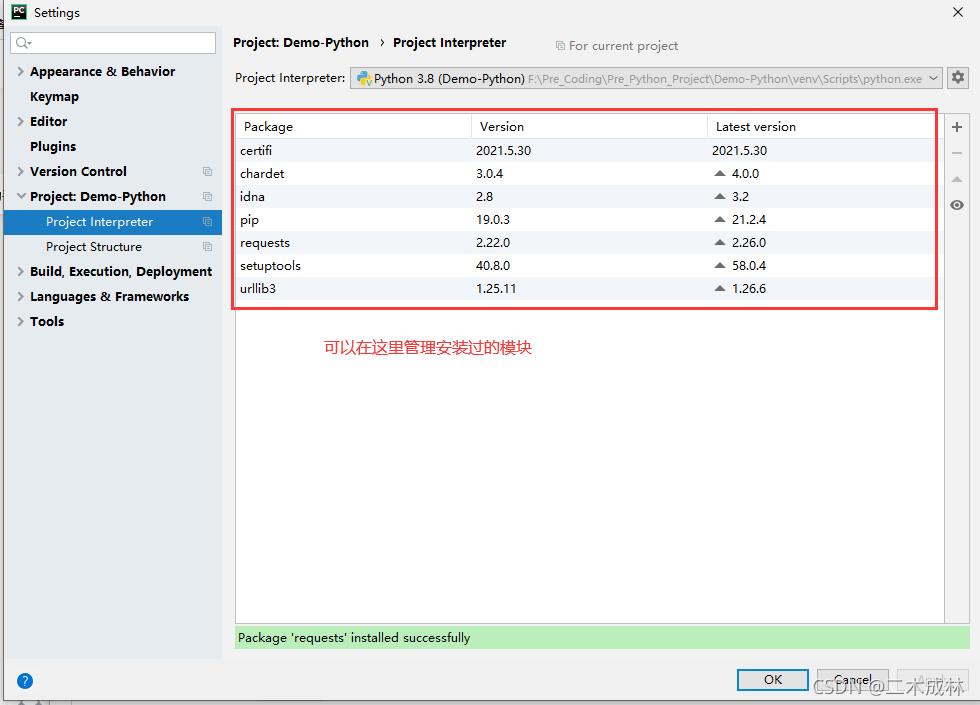Expand Appearance & Behavior section
This screenshot has width=980, height=705.
pos(21,71)
